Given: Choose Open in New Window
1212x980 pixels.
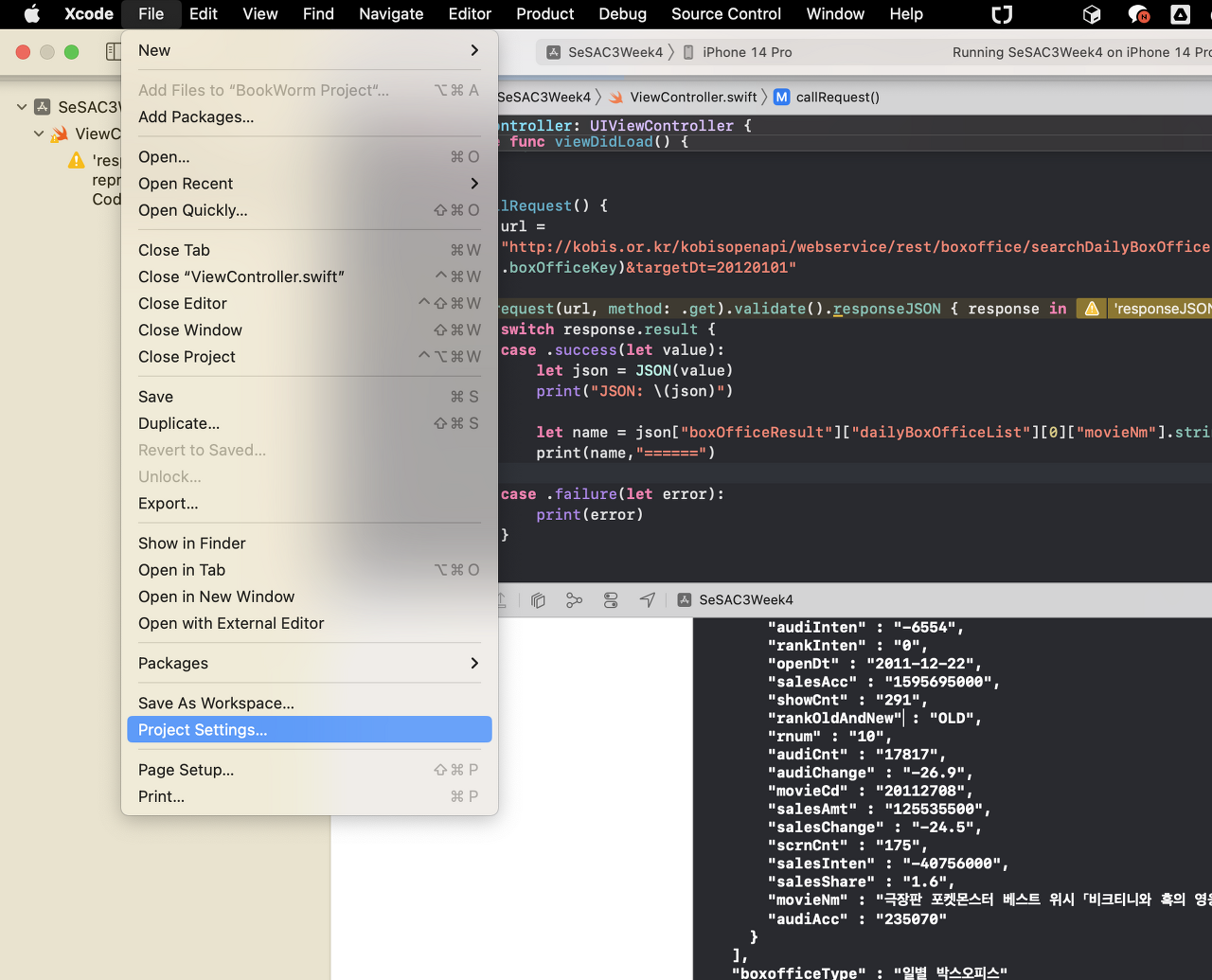Looking at the screenshot, I should pyautogui.click(x=310, y=597).
